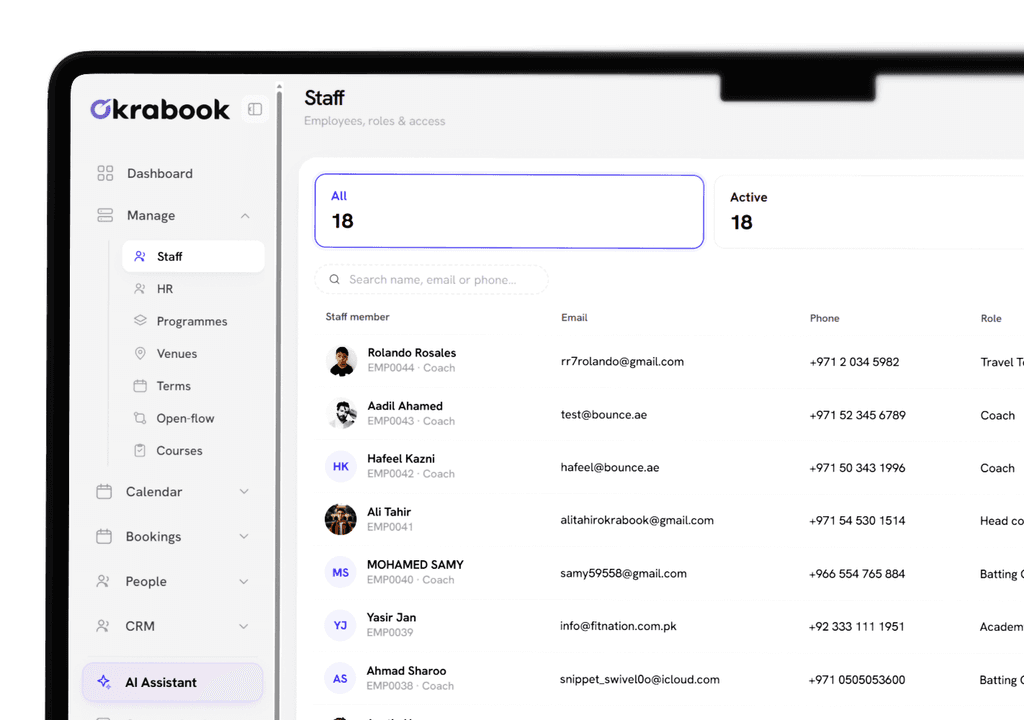Click the Open-flow icon
The width and height of the screenshot is (1024, 720).
pyautogui.click(x=140, y=418)
